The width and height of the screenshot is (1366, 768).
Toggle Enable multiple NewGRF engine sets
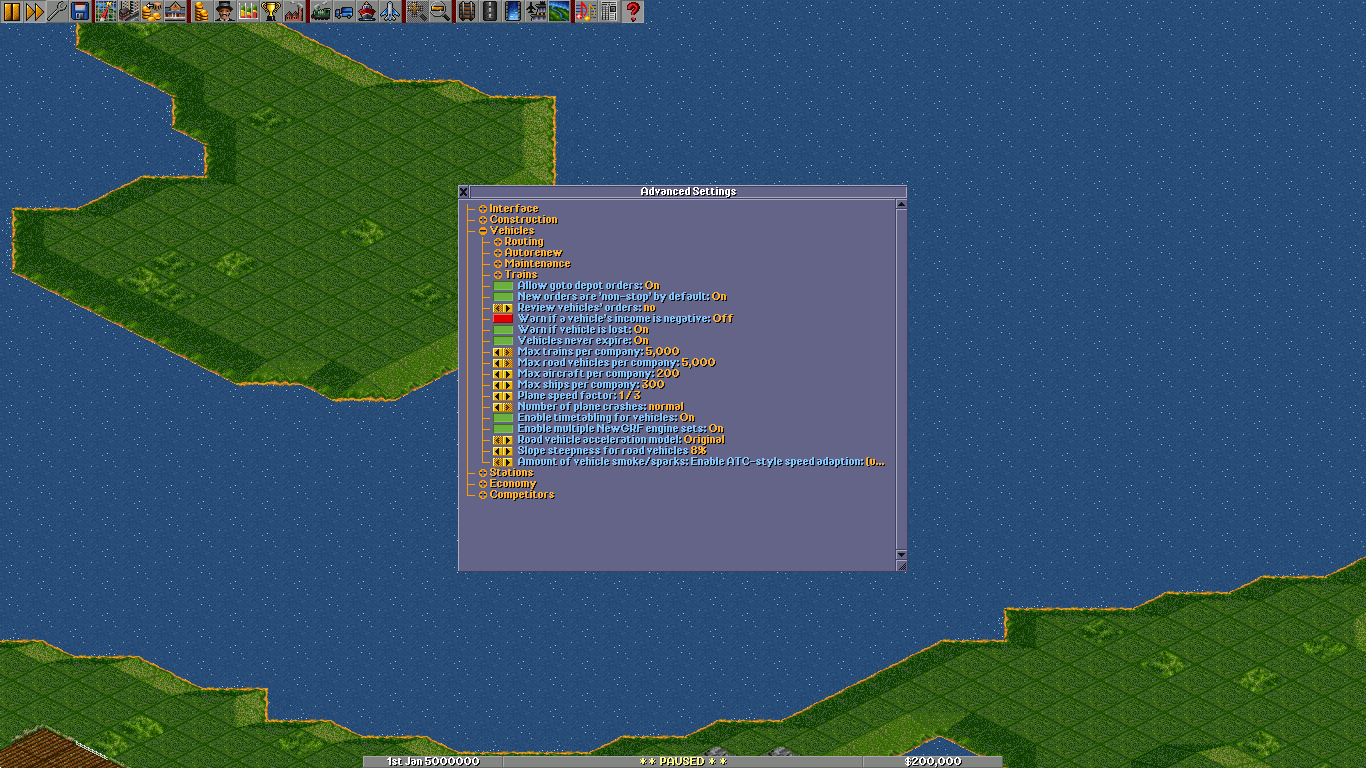pos(503,429)
